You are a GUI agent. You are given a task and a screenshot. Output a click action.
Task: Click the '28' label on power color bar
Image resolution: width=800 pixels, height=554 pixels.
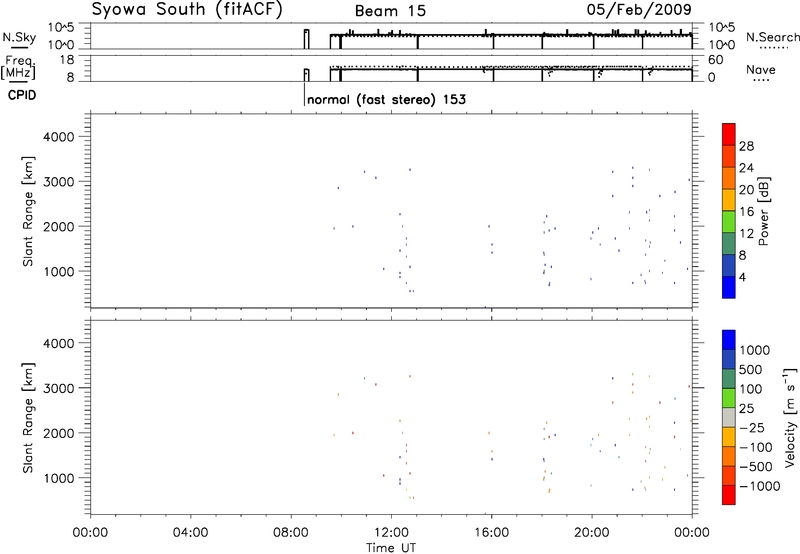tap(746, 146)
